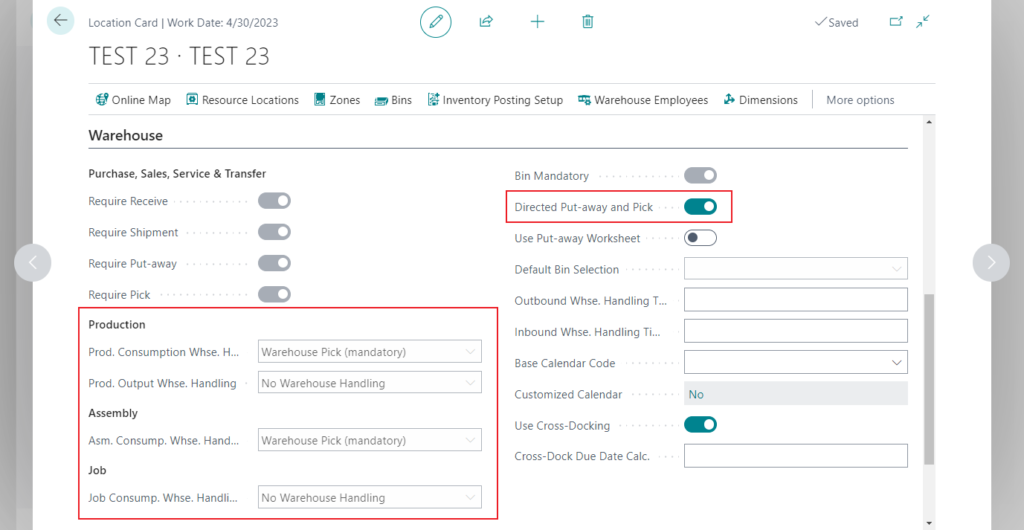Open Zones action
Image resolution: width=1024 pixels, height=530 pixels.
point(337,100)
